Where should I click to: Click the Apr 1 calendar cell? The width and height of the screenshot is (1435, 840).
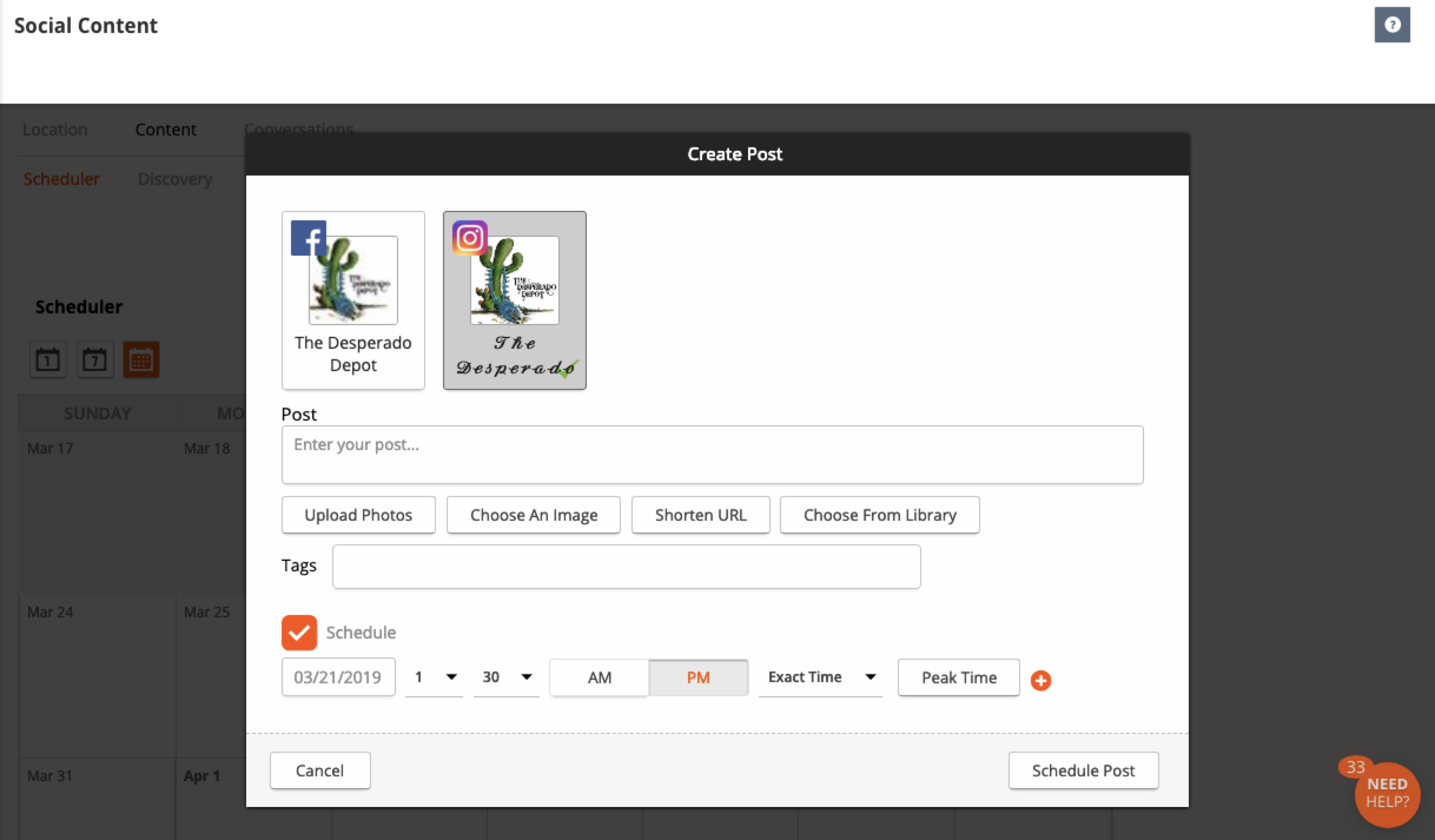[211, 799]
